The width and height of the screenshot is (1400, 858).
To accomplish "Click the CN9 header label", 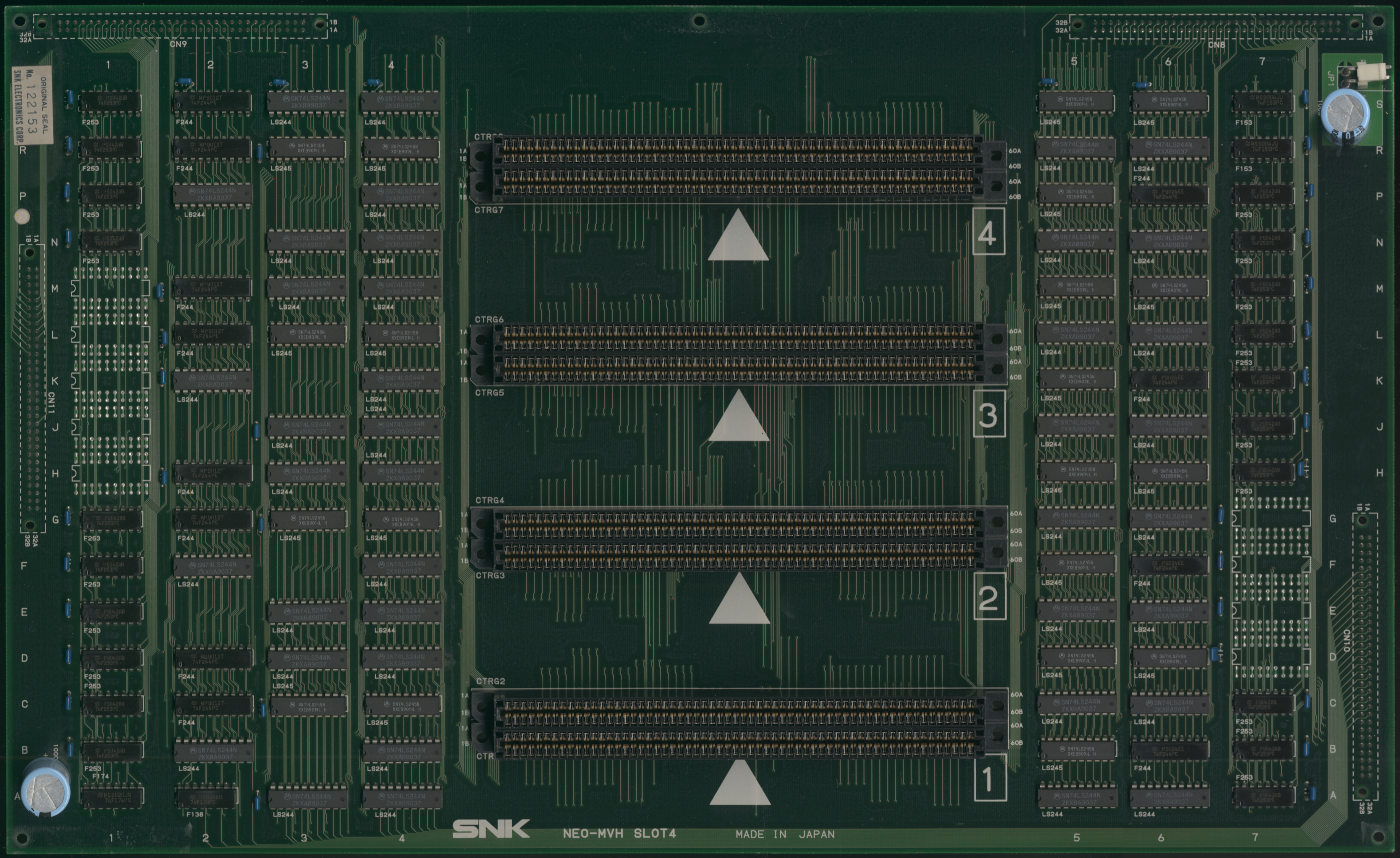I will click(x=179, y=44).
